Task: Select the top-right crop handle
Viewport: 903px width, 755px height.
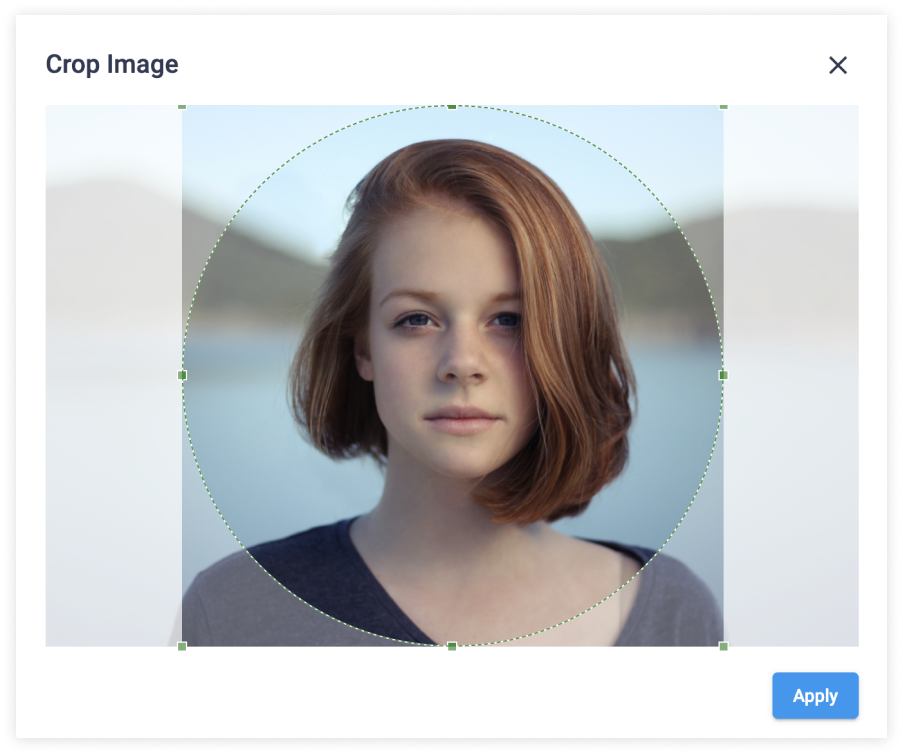Action: click(x=723, y=107)
